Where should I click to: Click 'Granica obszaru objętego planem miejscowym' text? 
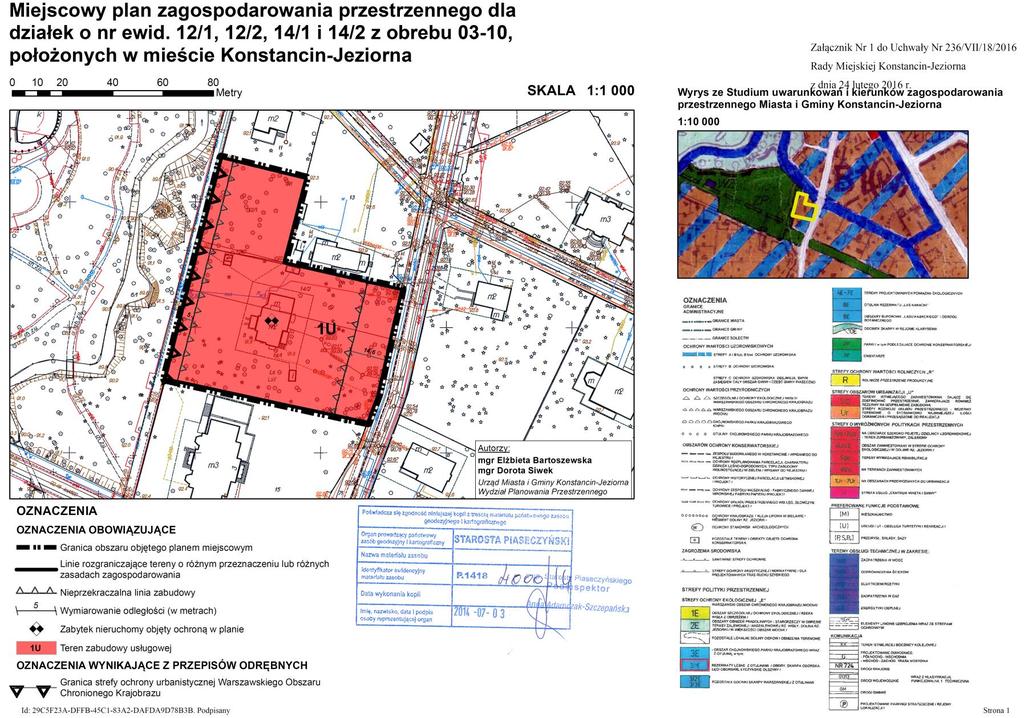156,547
